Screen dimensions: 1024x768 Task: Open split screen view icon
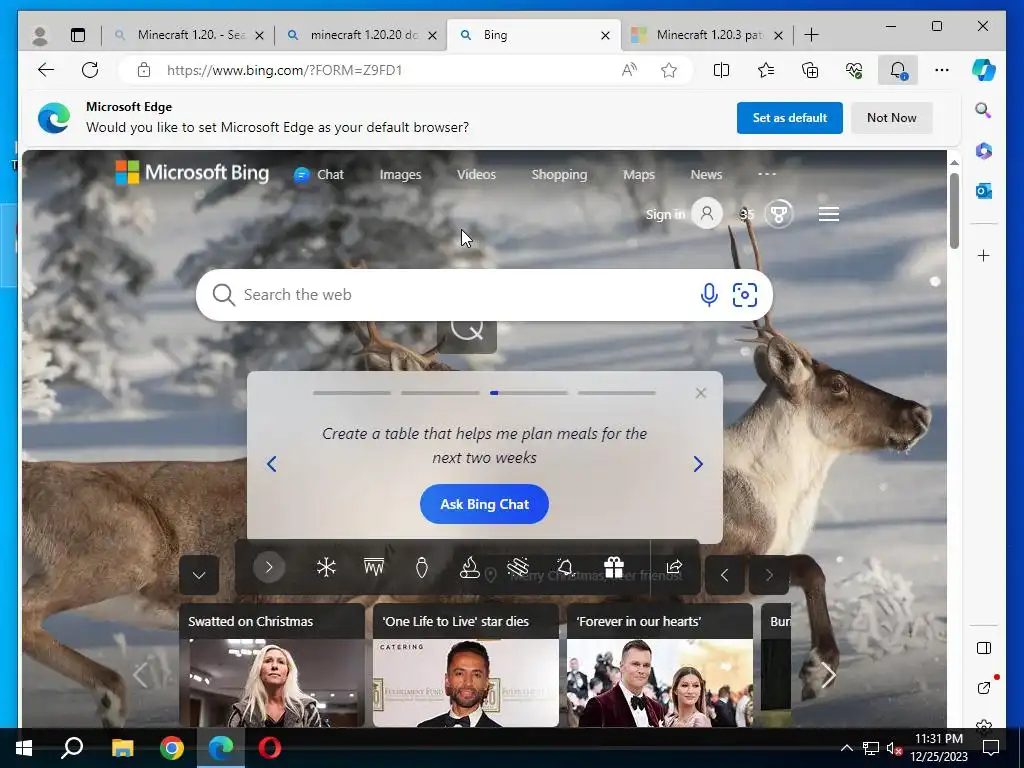[722, 70]
